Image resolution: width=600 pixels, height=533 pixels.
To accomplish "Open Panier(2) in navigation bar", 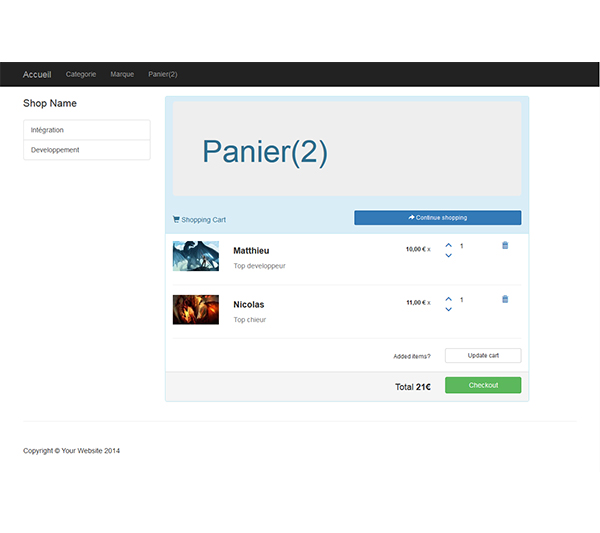I will coord(163,74).
